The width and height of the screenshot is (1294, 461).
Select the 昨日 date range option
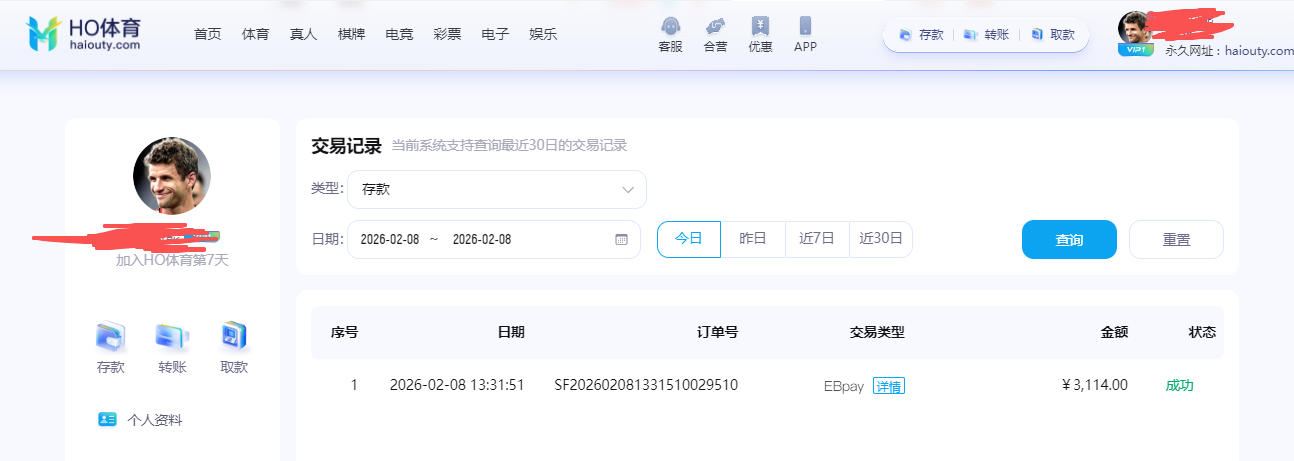(x=753, y=239)
